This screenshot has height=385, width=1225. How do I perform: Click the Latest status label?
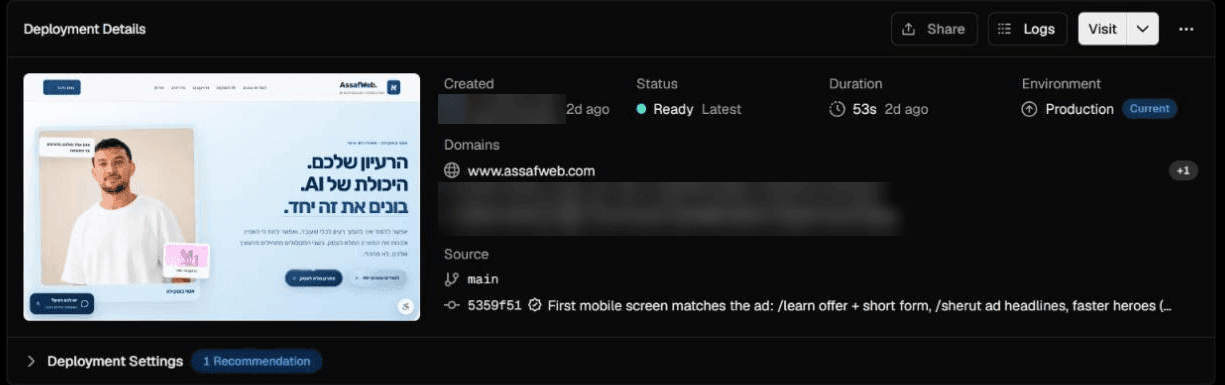click(x=721, y=109)
